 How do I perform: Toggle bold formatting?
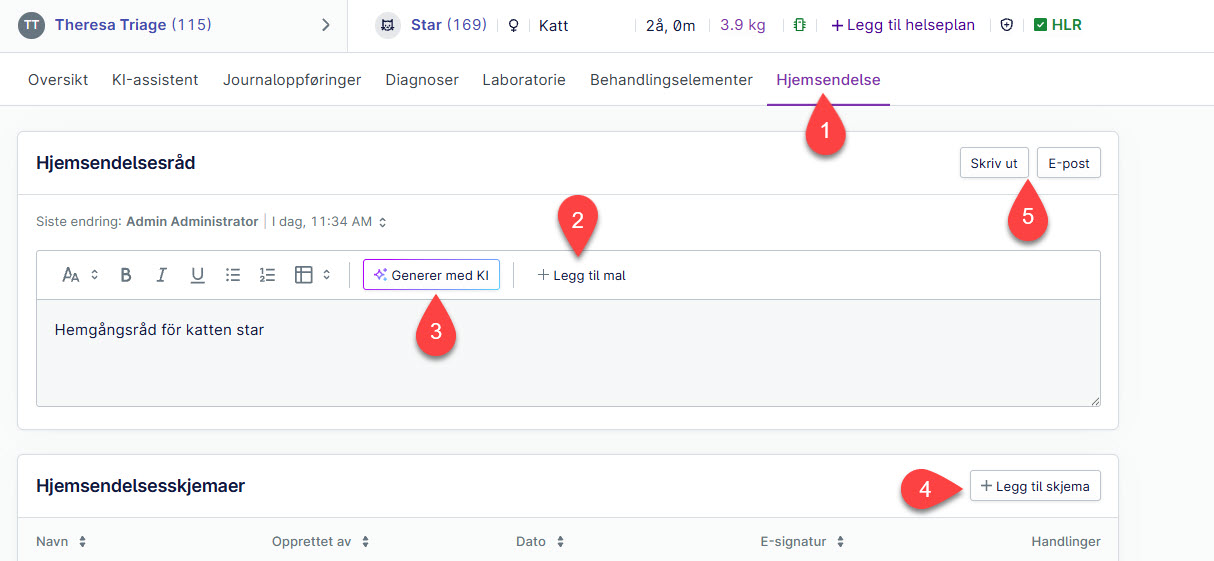126,275
